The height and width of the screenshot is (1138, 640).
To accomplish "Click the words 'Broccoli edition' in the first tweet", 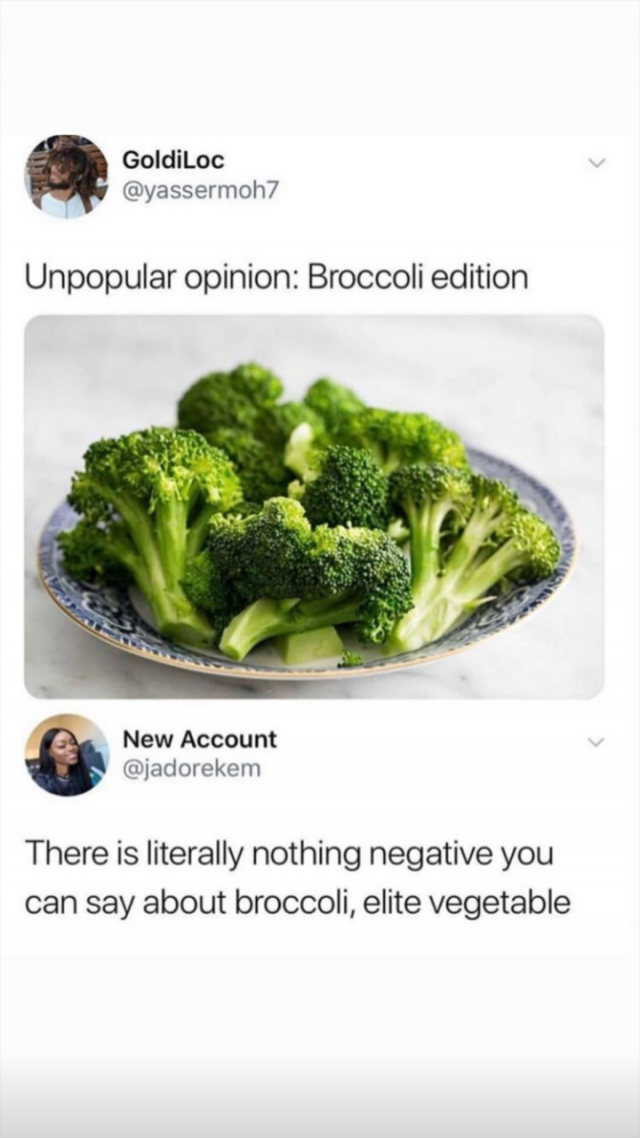I will pos(418,278).
